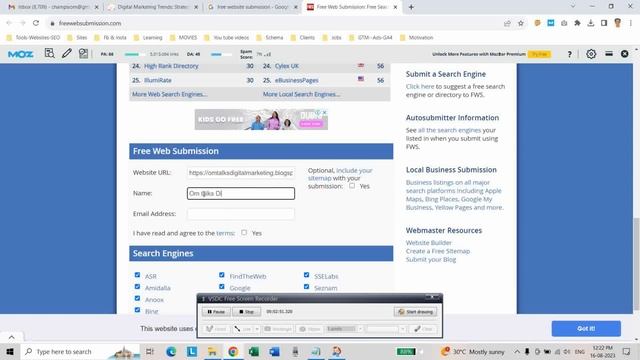Viewport: 640px width, 360px height.
Task: Open MozBar help question mark
Action: point(569,54)
